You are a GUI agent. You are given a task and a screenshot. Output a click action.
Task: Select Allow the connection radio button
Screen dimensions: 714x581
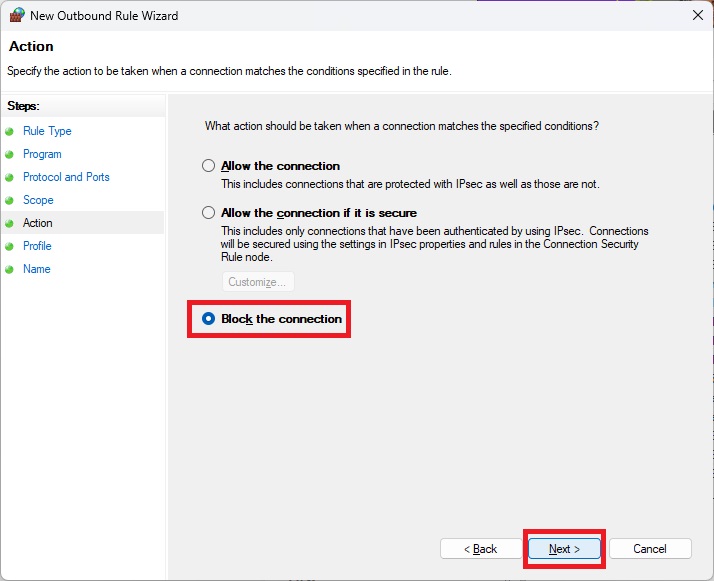click(x=209, y=165)
